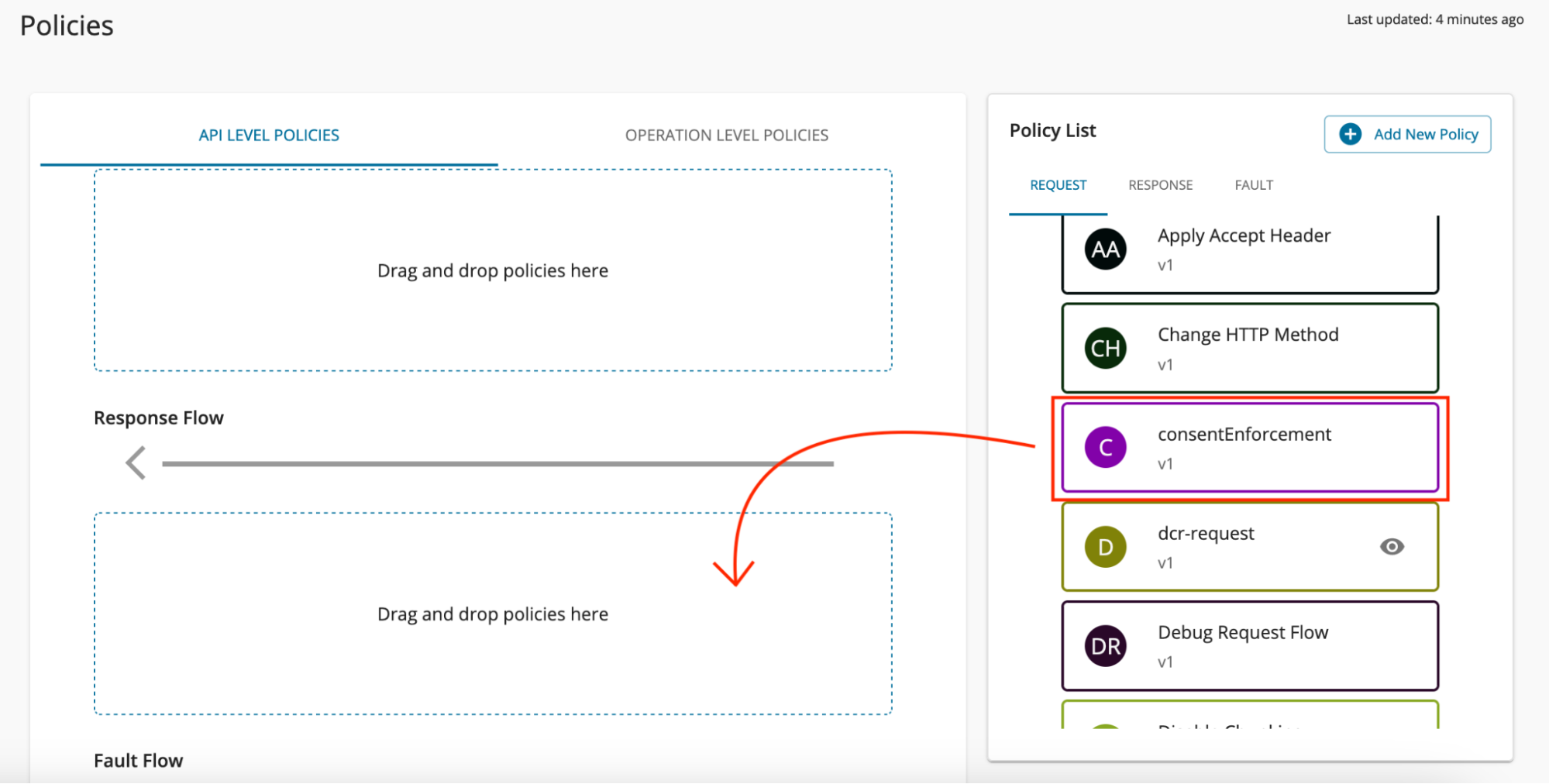Open the Fault policy list tab
The width and height of the screenshot is (1549, 784).
click(x=1254, y=185)
